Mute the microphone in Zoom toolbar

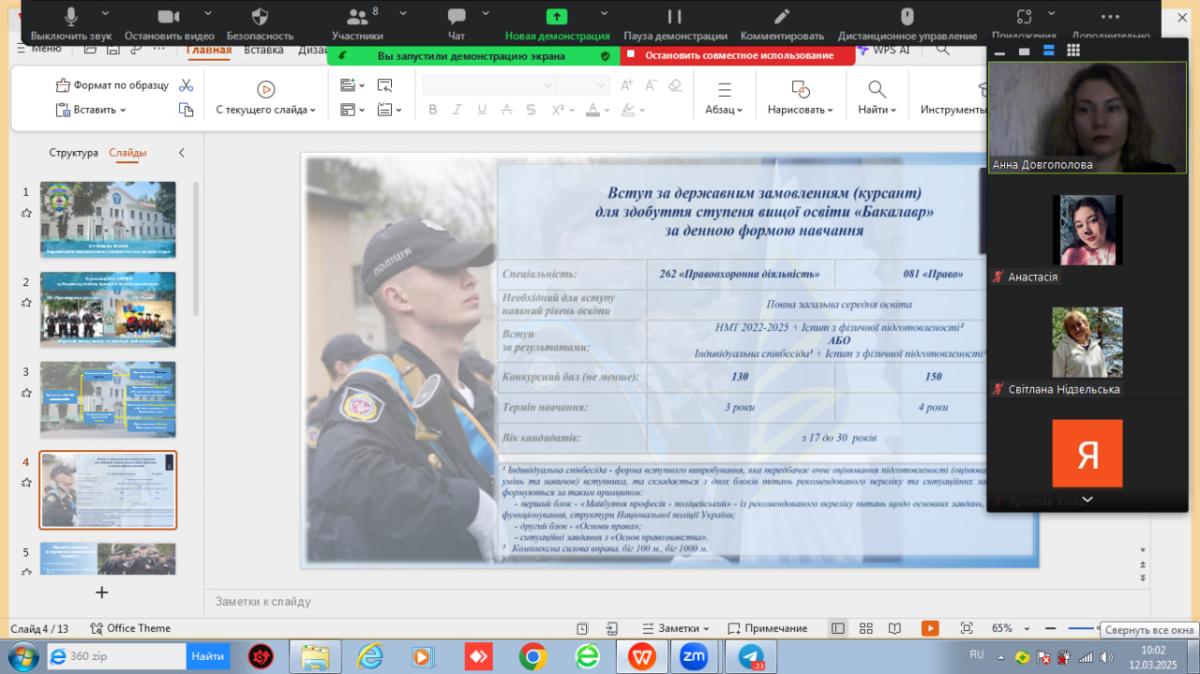71,17
